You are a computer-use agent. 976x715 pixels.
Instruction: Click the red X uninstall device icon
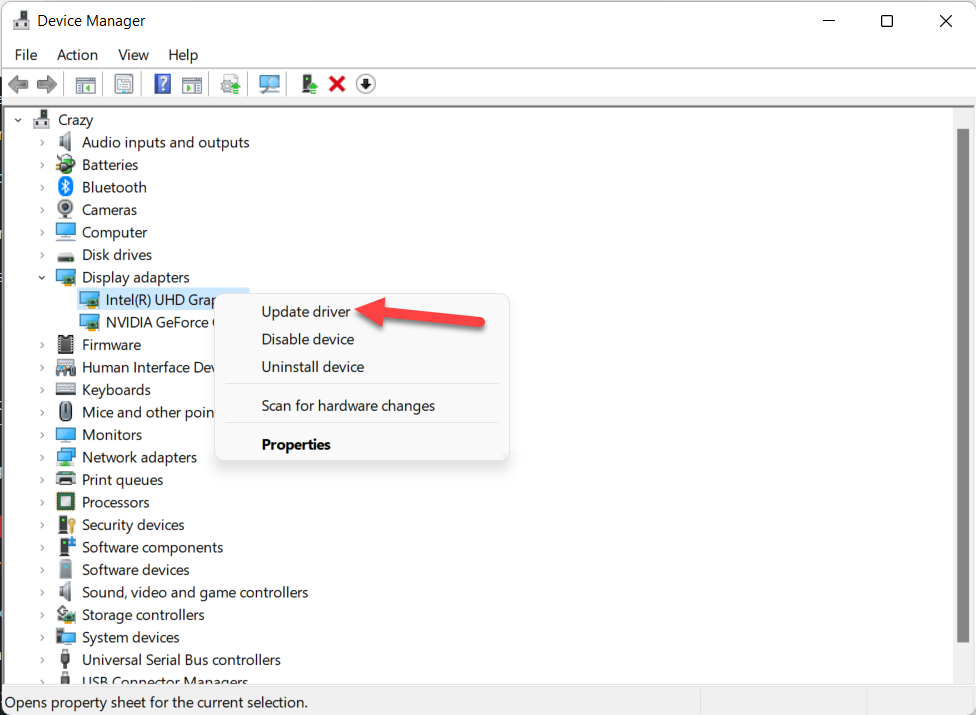[x=337, y=84]
